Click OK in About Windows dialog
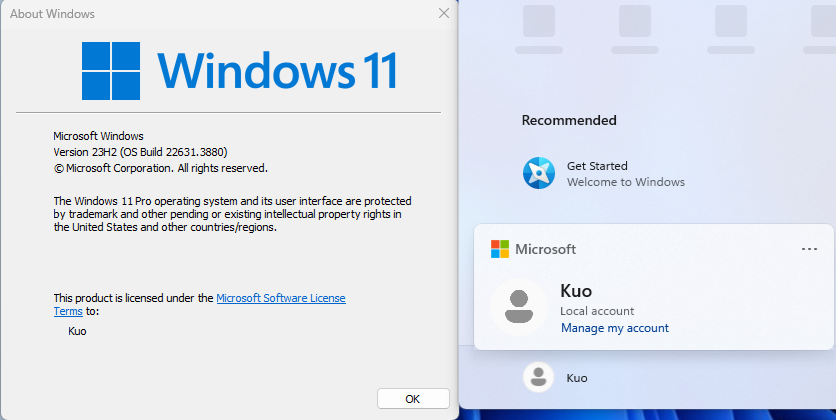This screenshot has width=836, height=420. [413, 399]
